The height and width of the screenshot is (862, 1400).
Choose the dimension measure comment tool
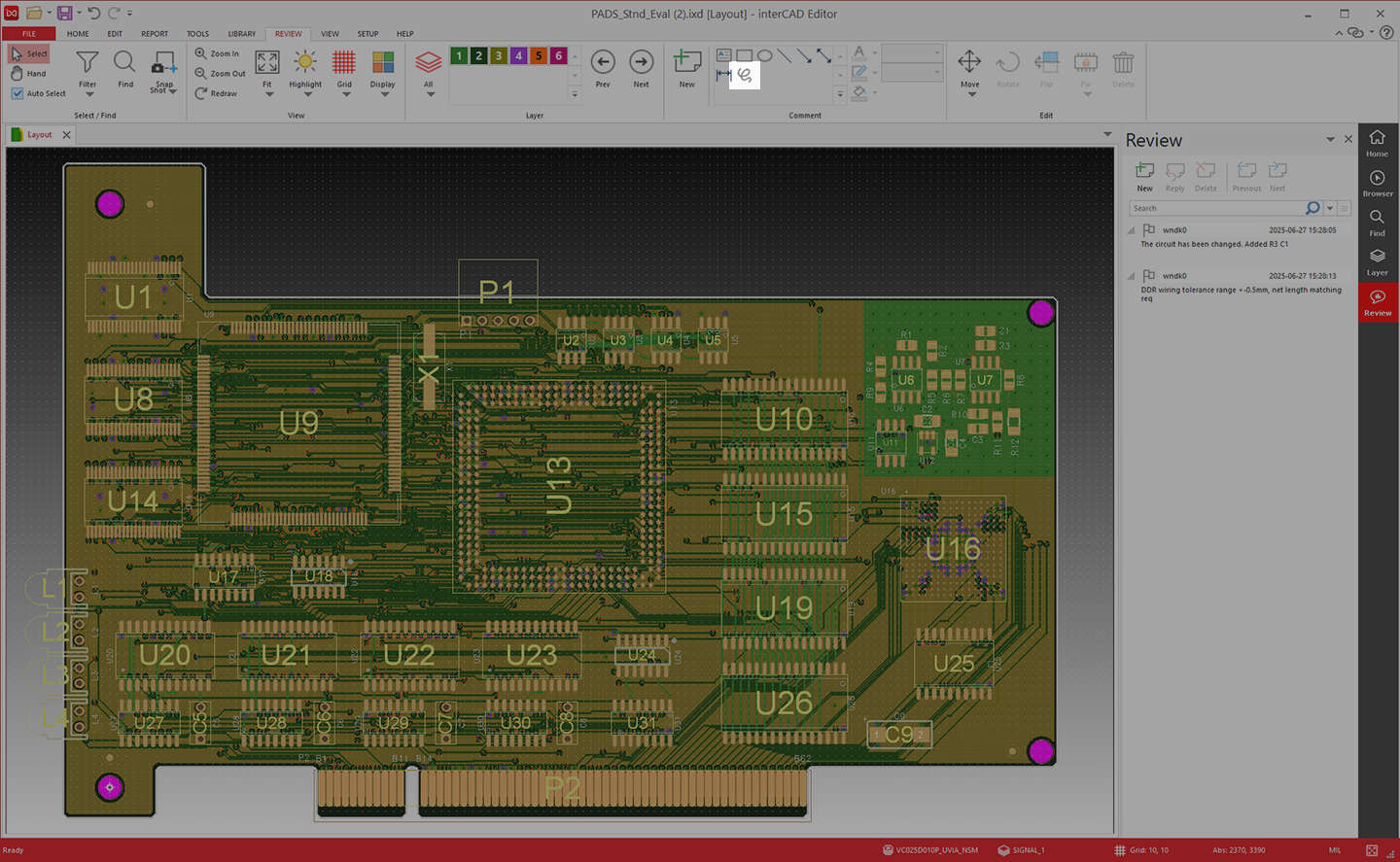724,75
